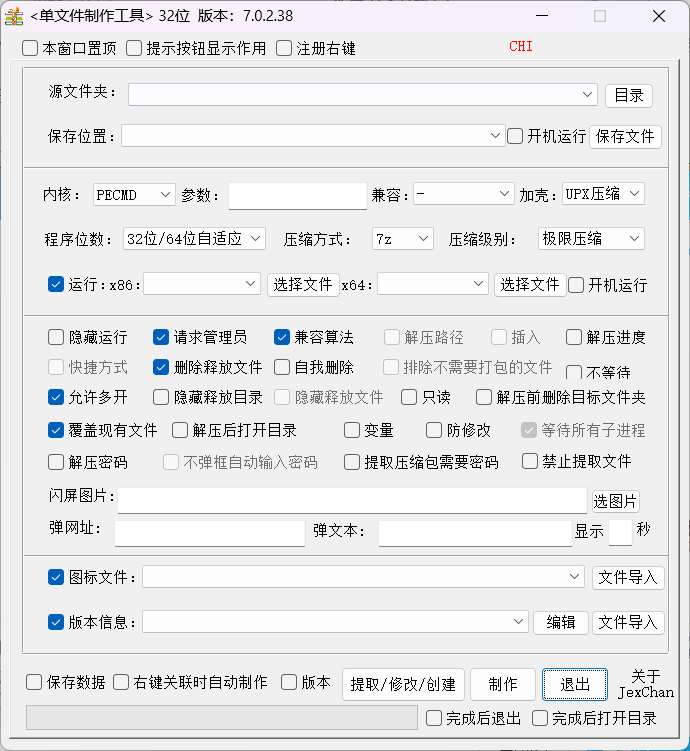The image size is (690, 751).
Task: Click the app icon in title bar
Action: point(14,16)
